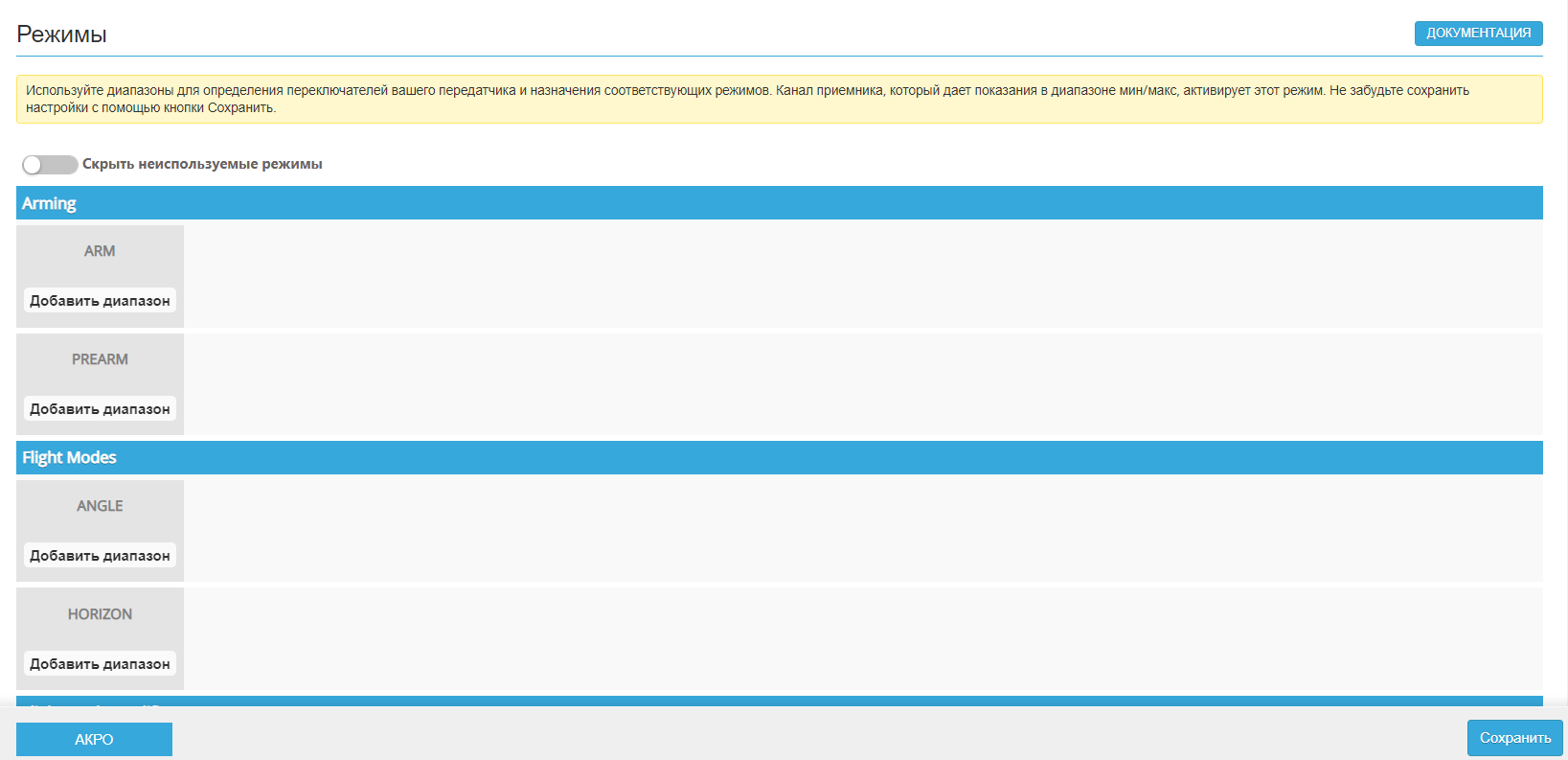Open the ДОКУМЕНТАЦИЯ documentation page
The height and width of the screenshot is (760, 1568).
coord(1478,33)
